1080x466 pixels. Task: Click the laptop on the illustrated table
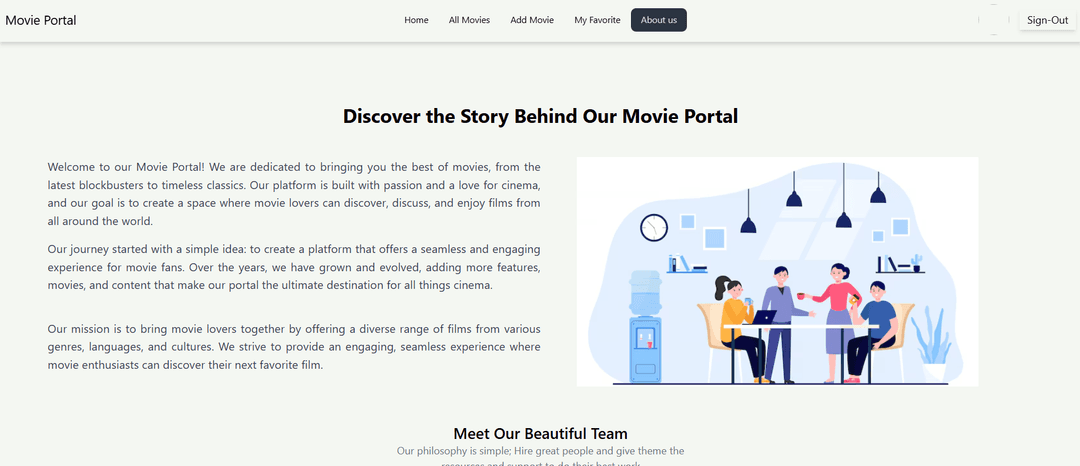point(763,317)
